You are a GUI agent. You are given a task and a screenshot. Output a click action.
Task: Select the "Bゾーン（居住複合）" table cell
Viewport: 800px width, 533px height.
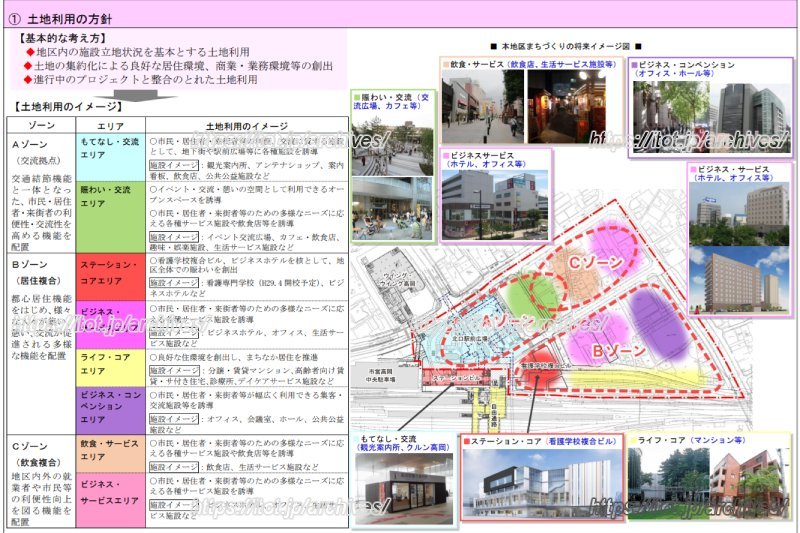point(42,344)
